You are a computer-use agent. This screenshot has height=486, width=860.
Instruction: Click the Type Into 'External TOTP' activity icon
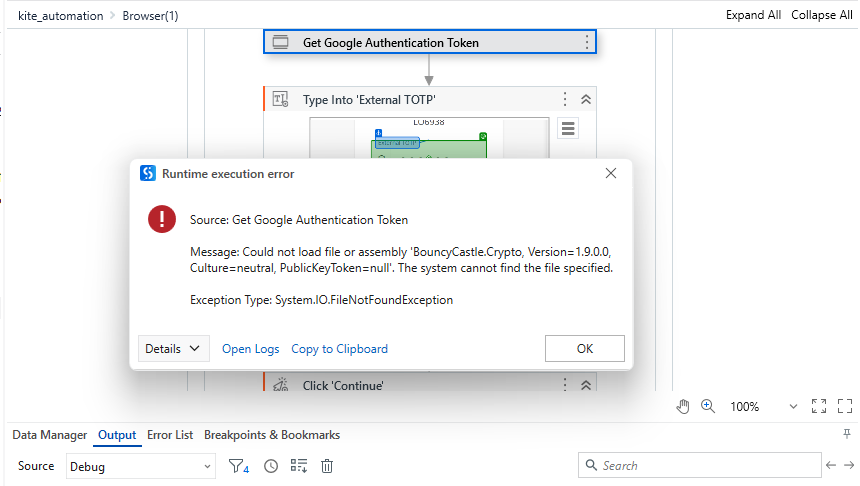pos(280,99)
